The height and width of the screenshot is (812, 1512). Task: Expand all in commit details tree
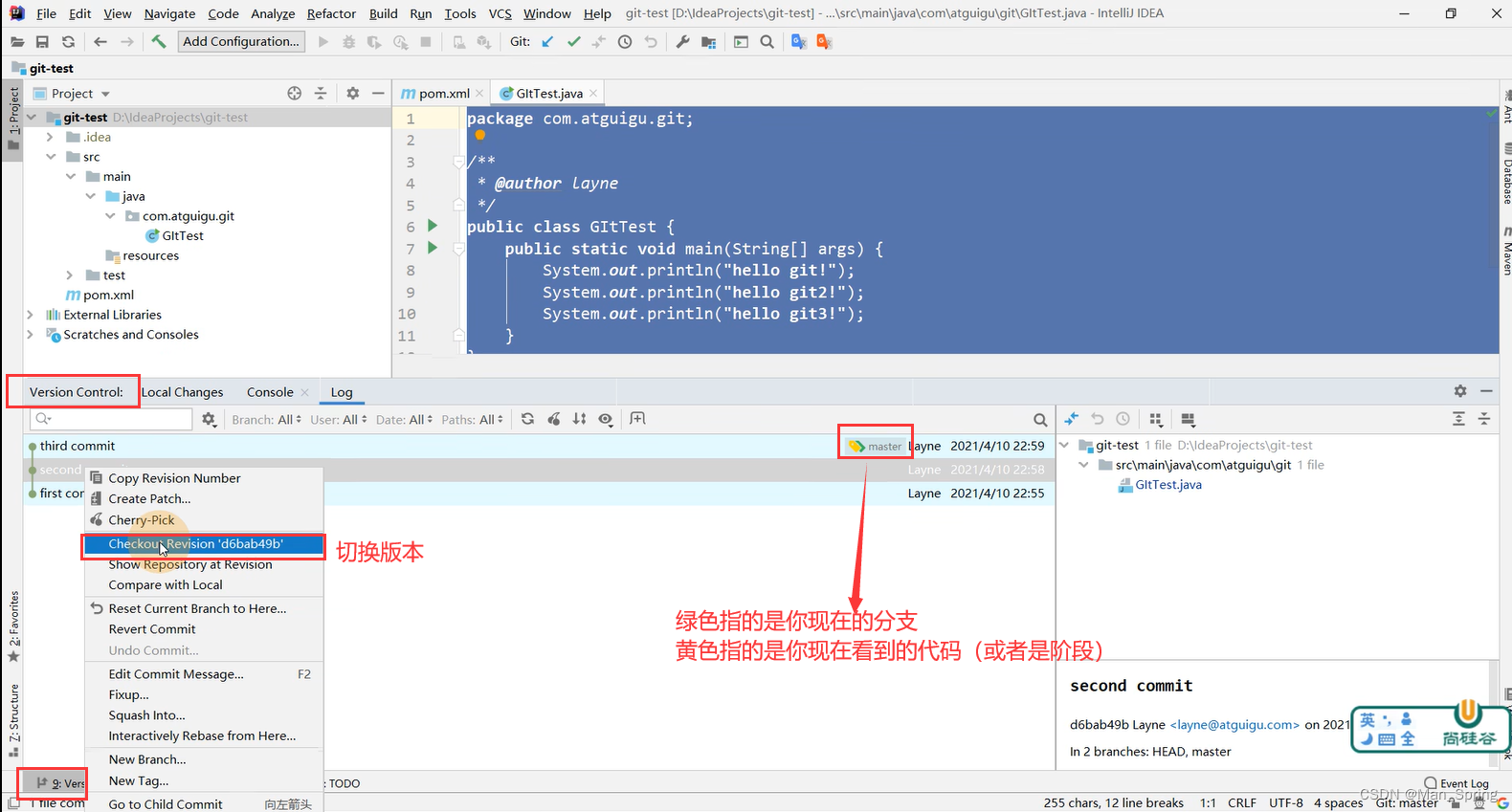1458,419
